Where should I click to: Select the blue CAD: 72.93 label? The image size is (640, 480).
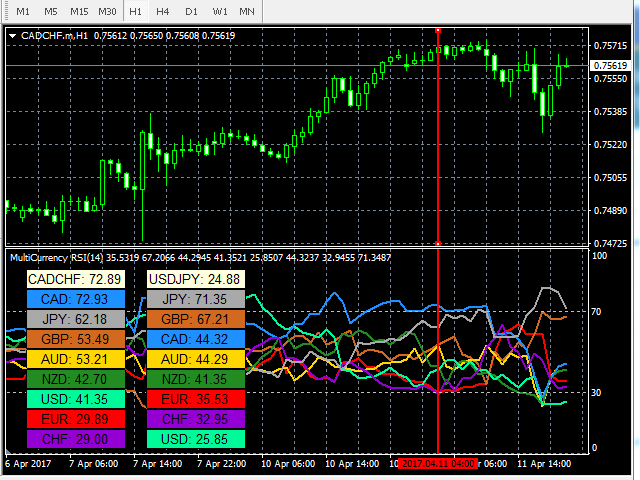(x=75, y=299)
